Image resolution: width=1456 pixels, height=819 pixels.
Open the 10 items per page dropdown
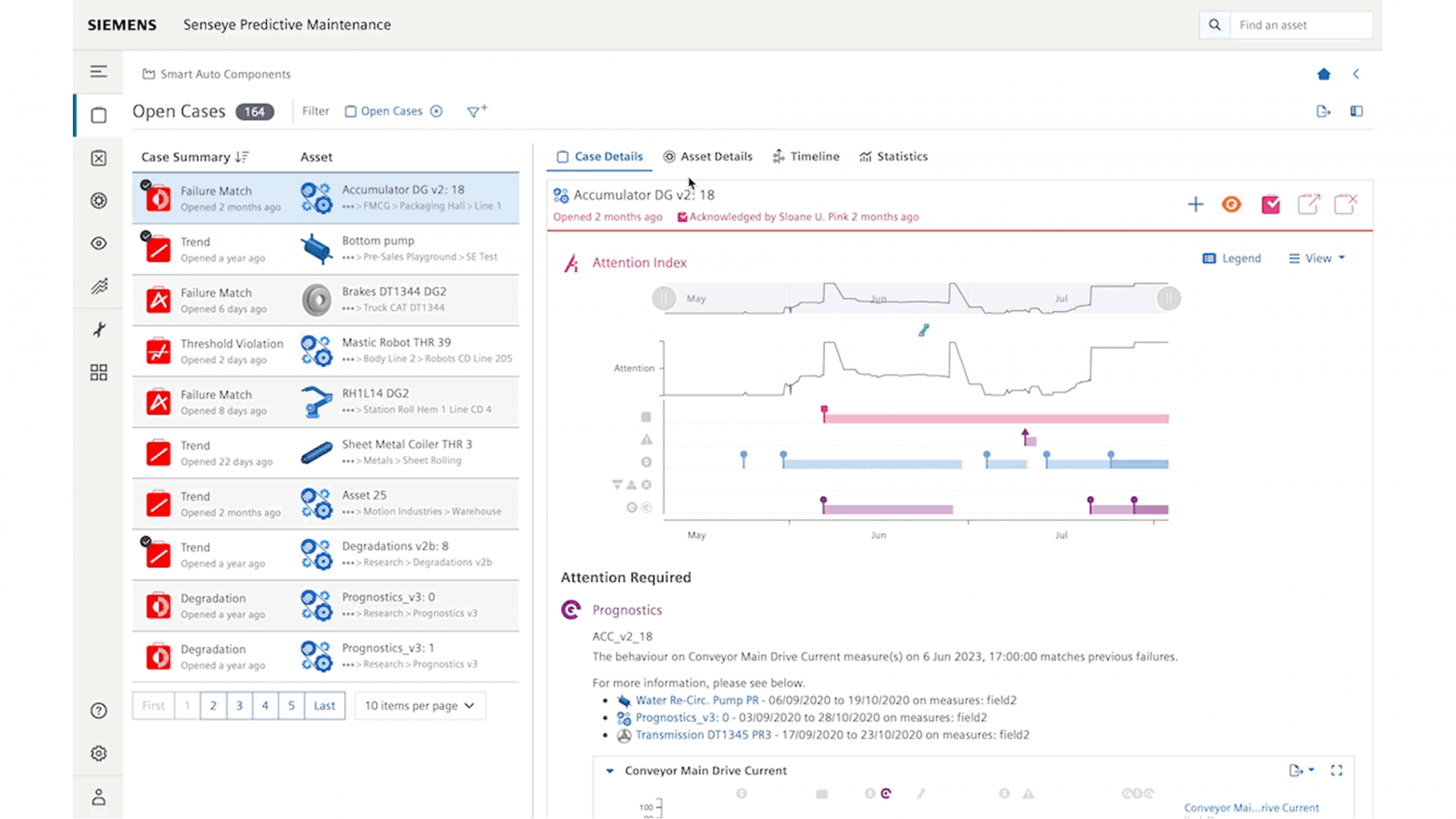pyautogui.click(x=419, y=706)
